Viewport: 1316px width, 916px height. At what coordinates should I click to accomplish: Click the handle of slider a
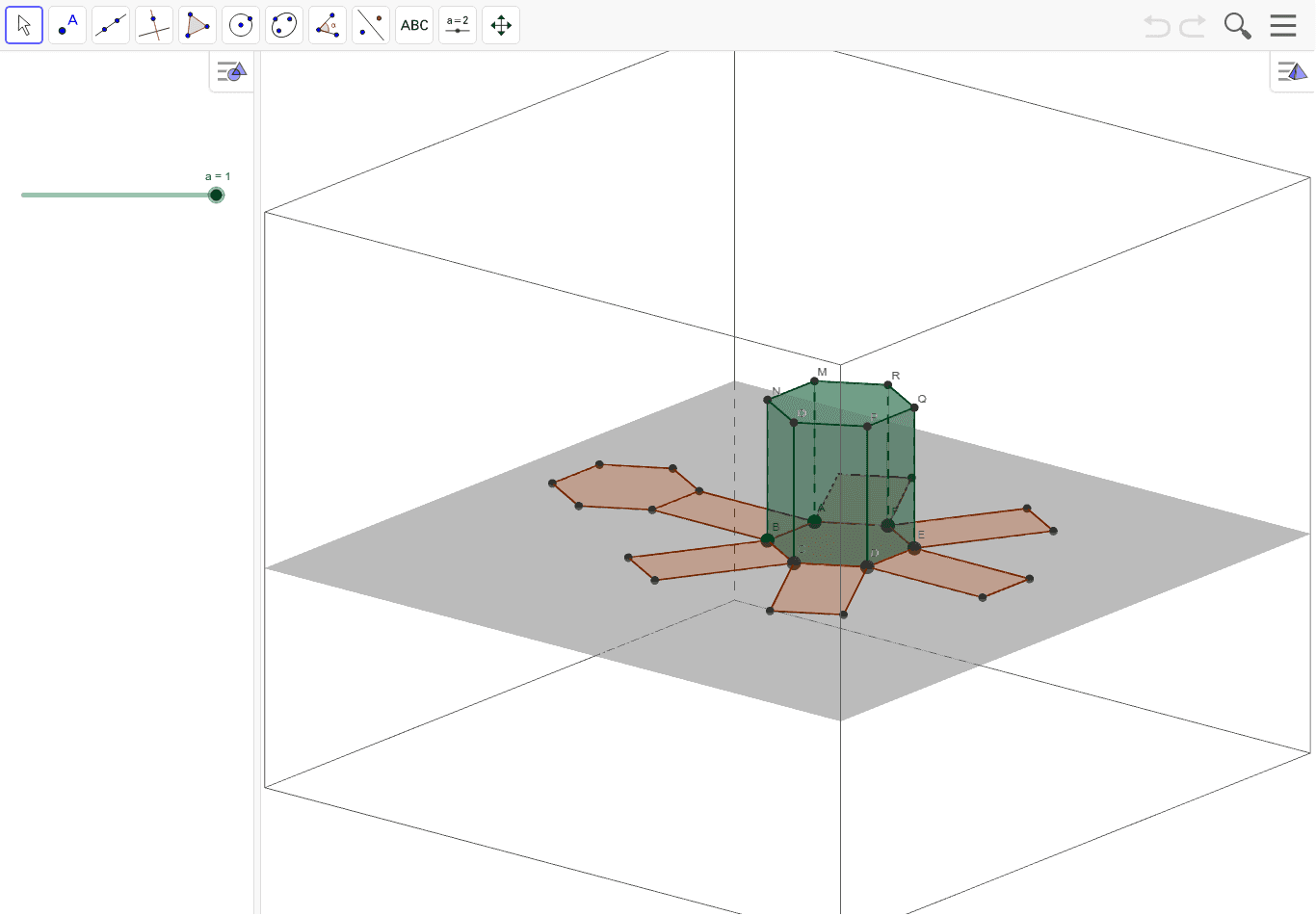point(216,194)
